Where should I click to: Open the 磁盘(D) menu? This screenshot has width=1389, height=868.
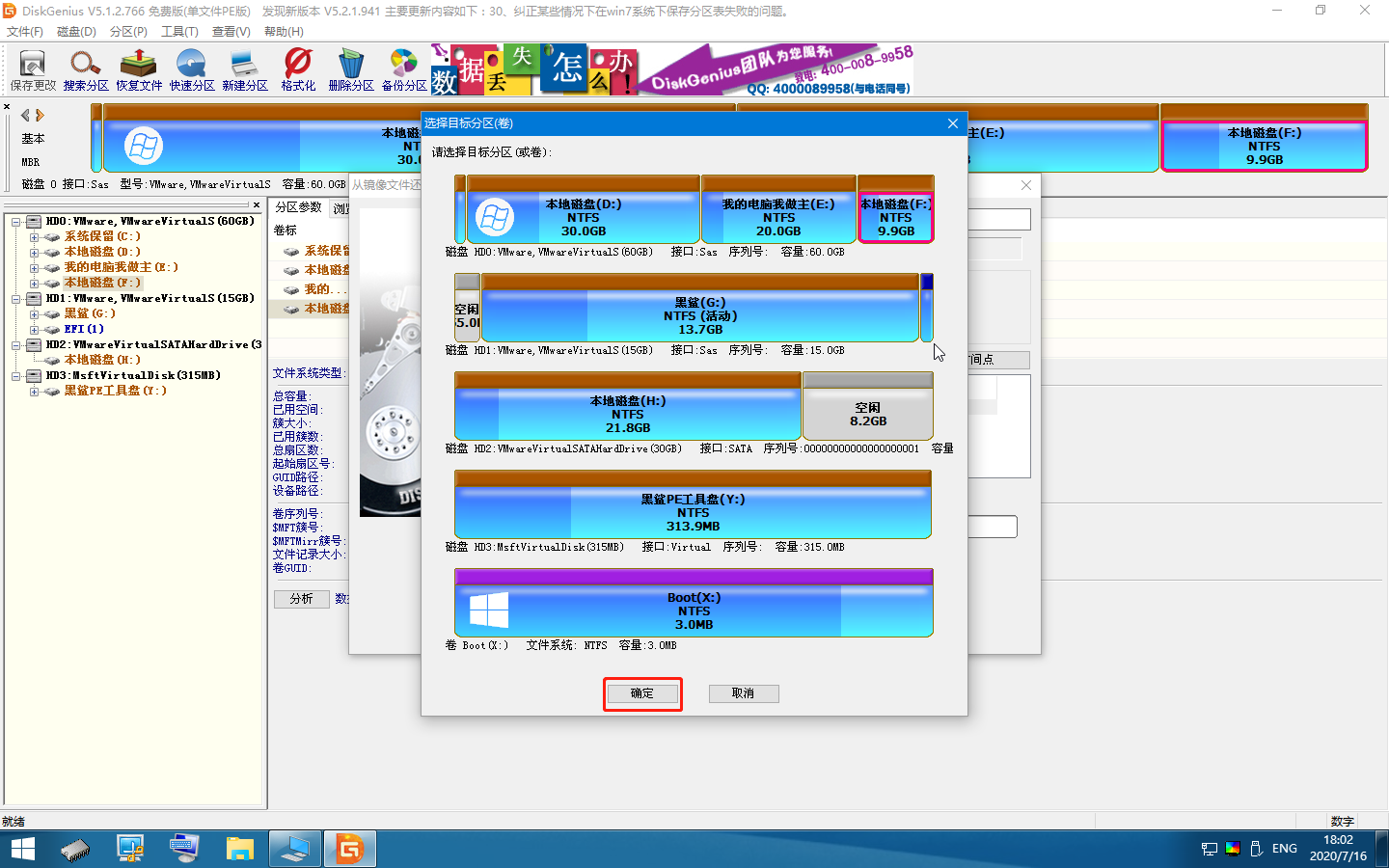(76, 32)
